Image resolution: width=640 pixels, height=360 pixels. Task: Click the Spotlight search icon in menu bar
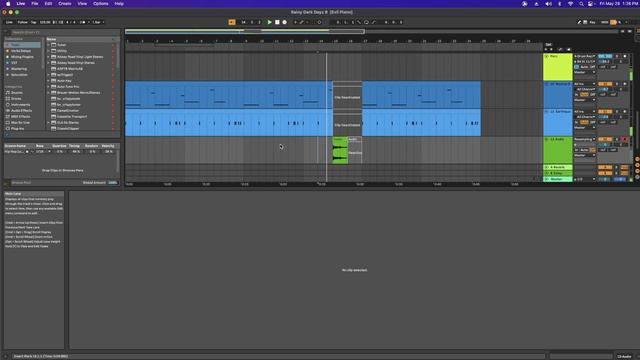[x=581, y=4]
